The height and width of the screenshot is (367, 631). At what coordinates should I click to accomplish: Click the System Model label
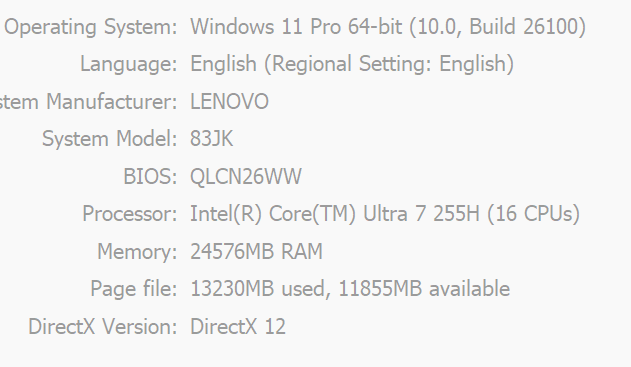tap(110, 139)
